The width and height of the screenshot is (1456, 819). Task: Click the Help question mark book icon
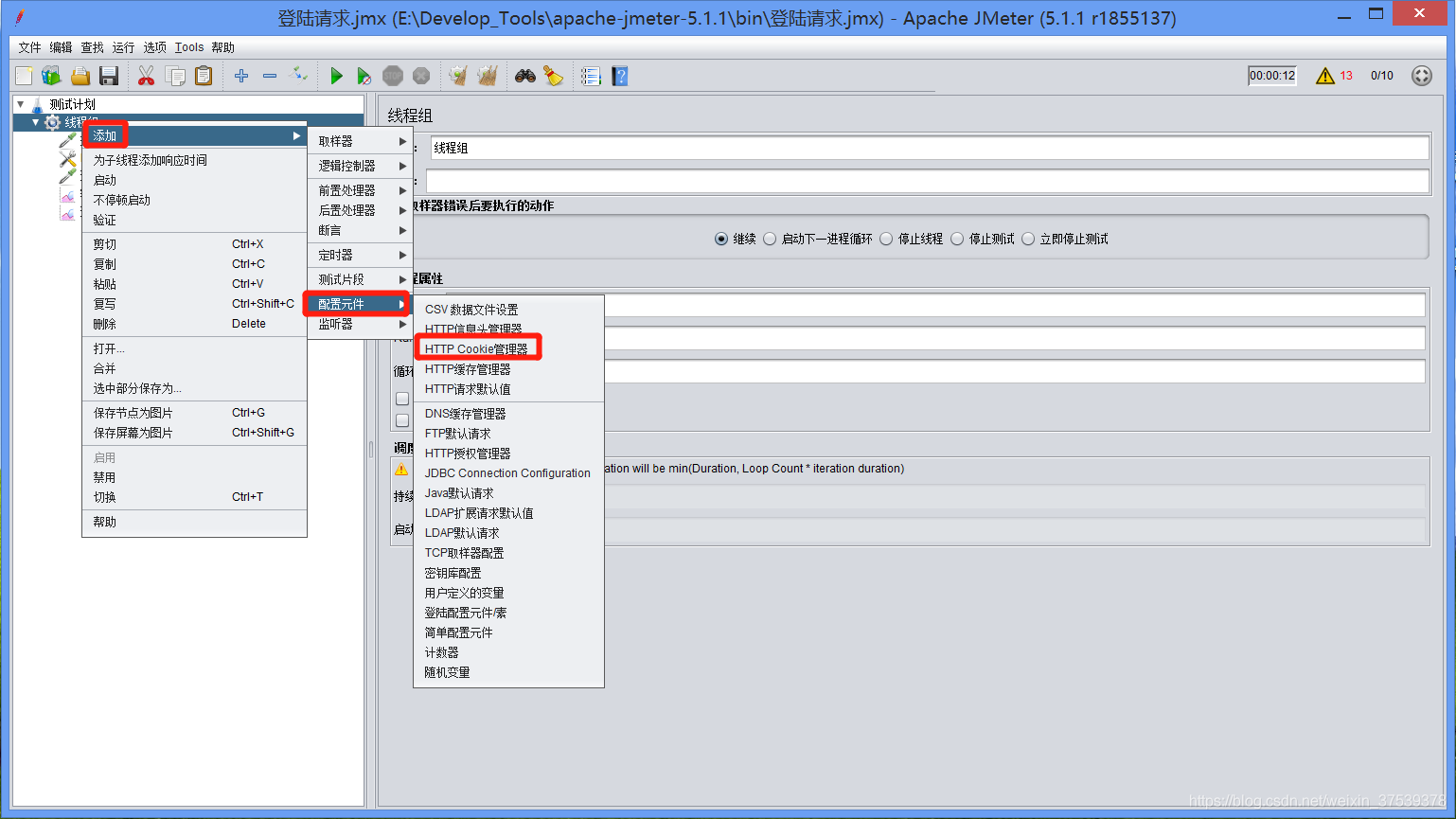620,76
